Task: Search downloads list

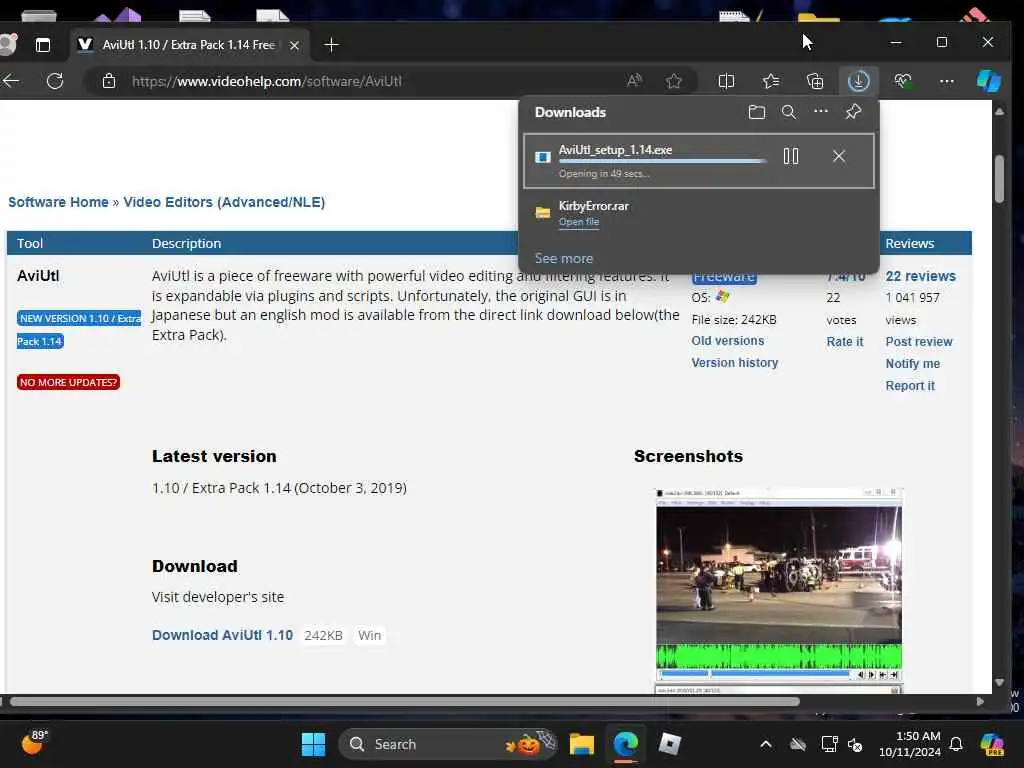Action: pyautogui.click(x=789, y=112)
